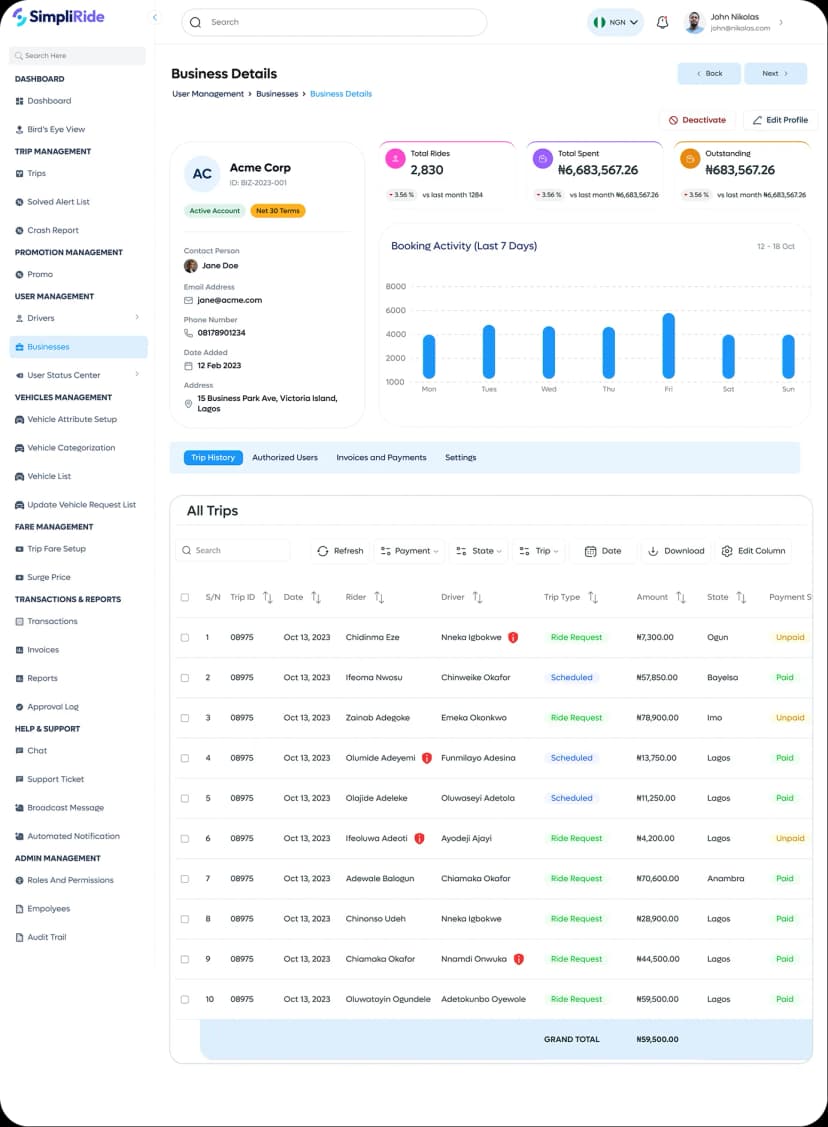This screenshot has width=828, height=1127.
Task: Sort table by Rider arrows
Action: 379,597
